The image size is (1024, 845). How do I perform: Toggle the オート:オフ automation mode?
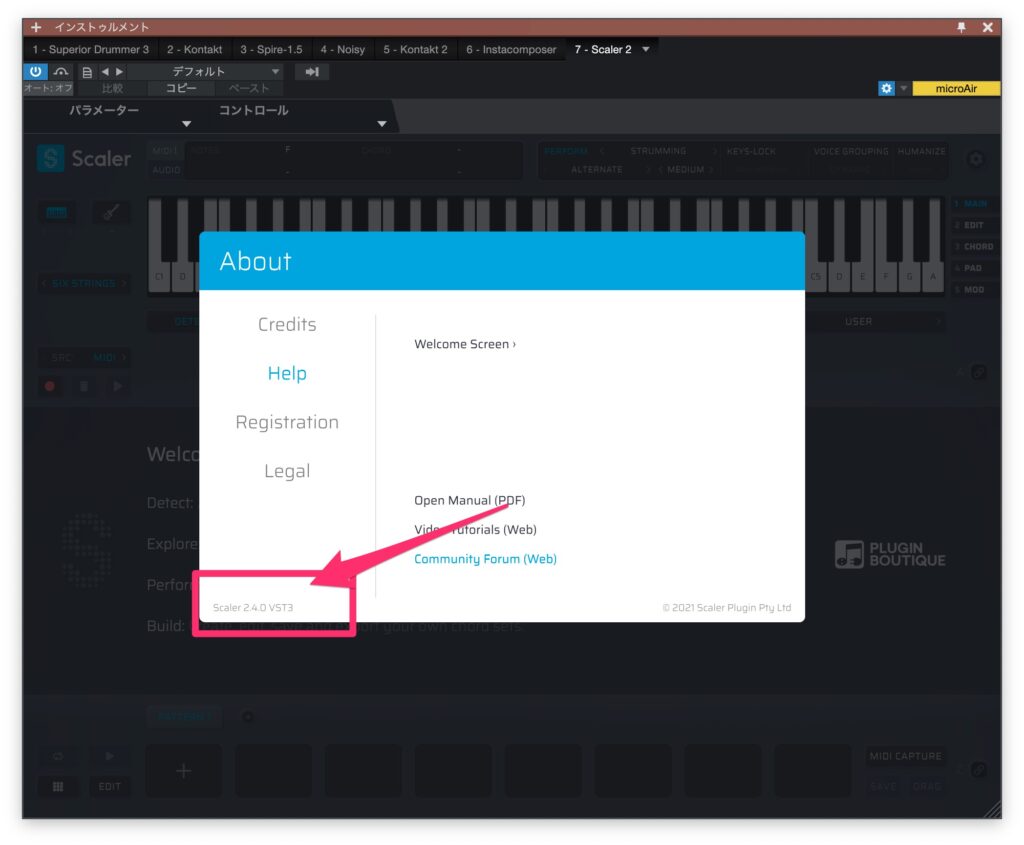coord(48,88)
